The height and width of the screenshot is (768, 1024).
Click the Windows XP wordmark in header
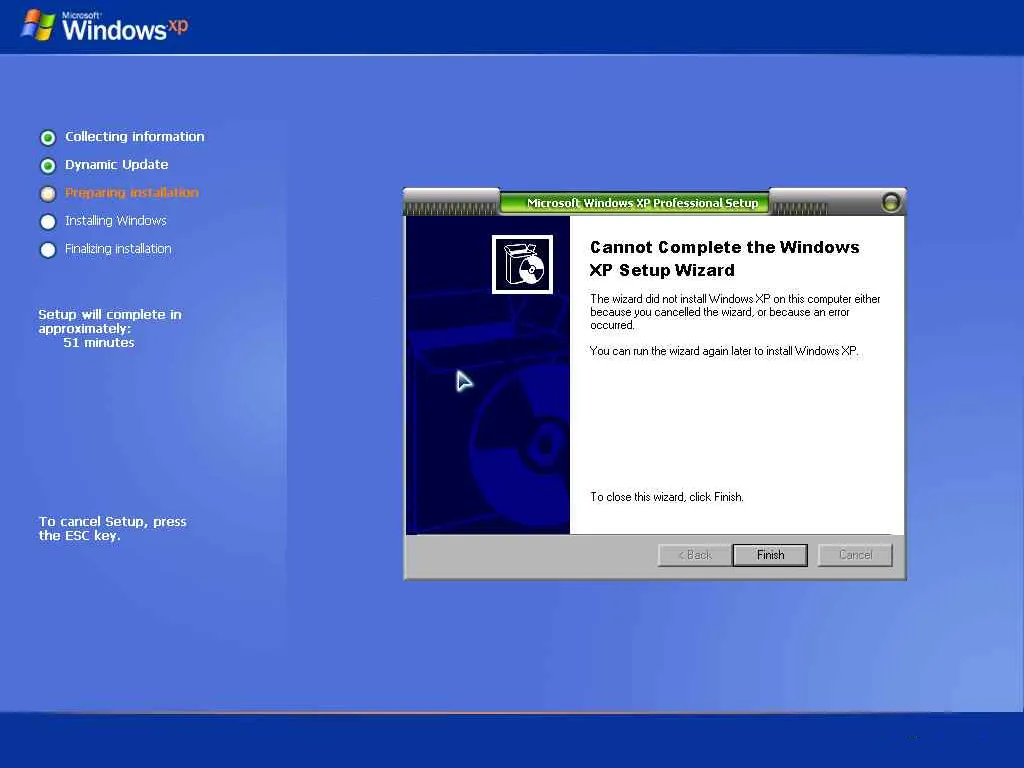(125, 27)
